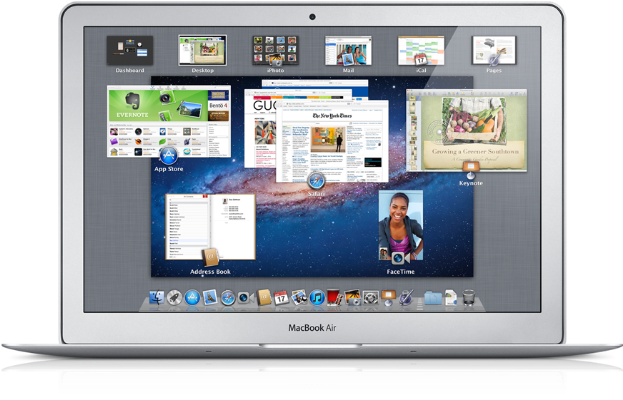Switch to the iCal full-screen space
The height and width of the screenshot is (400, 623).
click(421, 50)
